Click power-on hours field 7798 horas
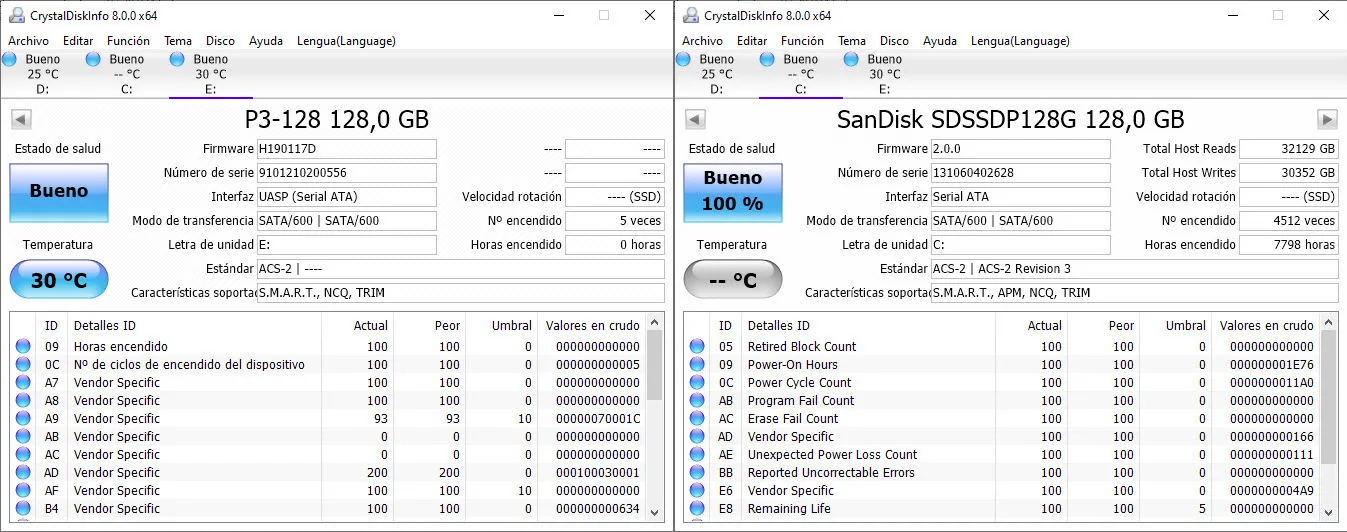This screenshot has width=1347, height=532. (x=1288, y=245)
